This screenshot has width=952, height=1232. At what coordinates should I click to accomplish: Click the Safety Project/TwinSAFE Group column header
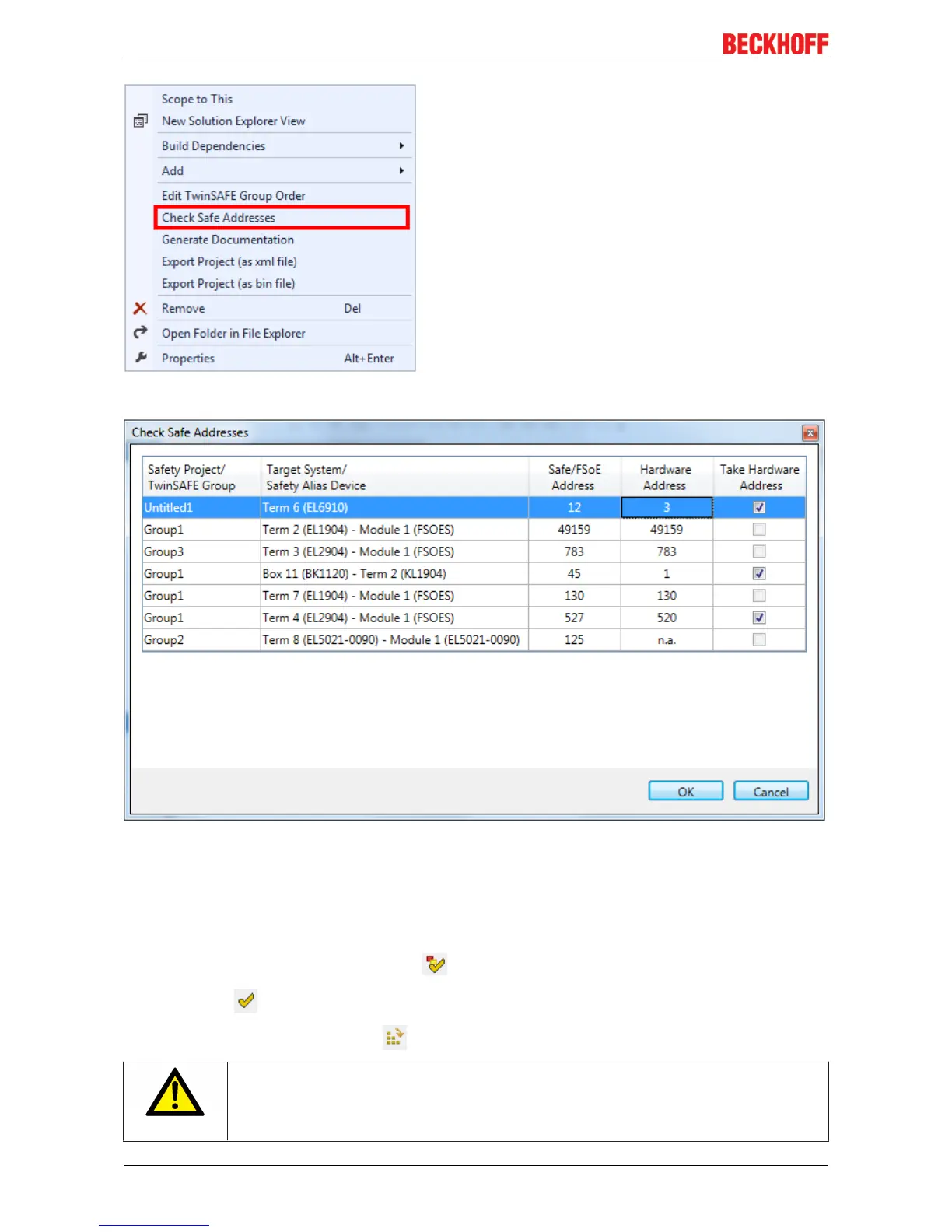click(201, 477)
